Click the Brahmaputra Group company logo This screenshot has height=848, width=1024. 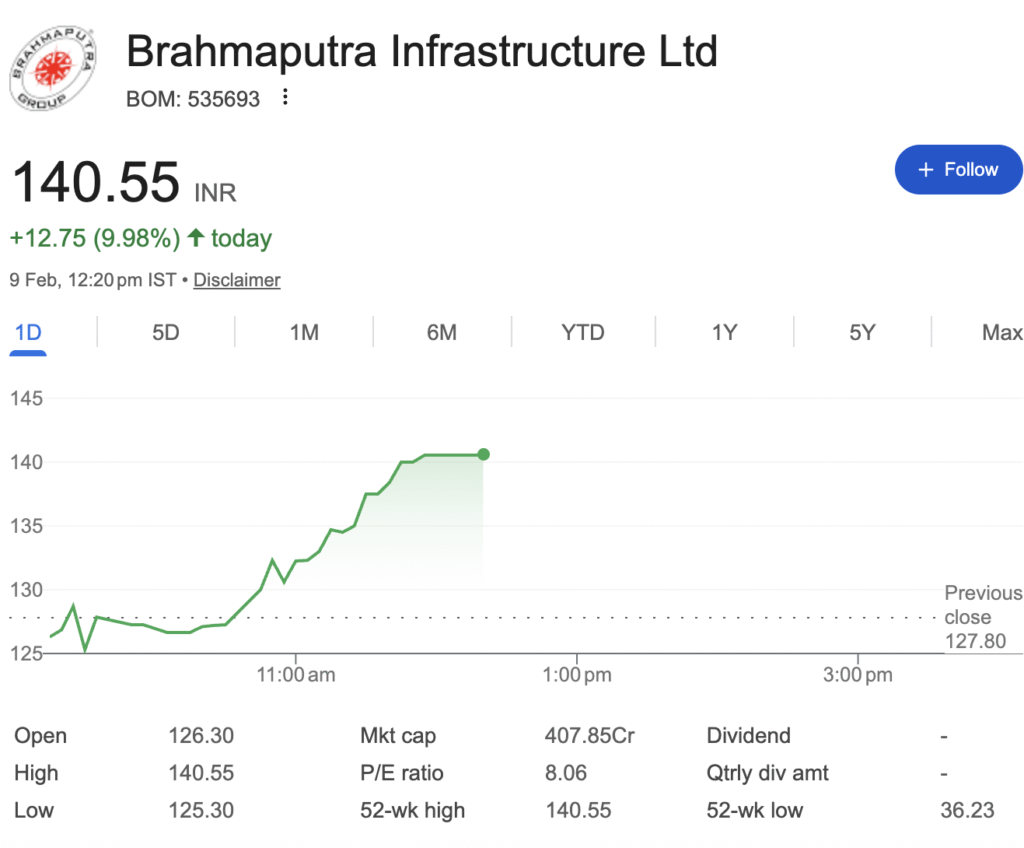coord(51,70)
